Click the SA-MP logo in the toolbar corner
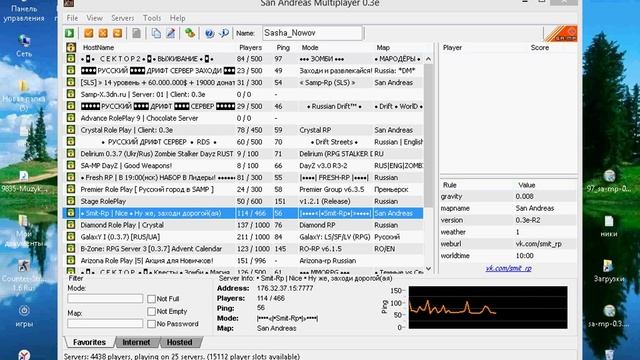Viewport: 640px width, 360px height. 561,33
